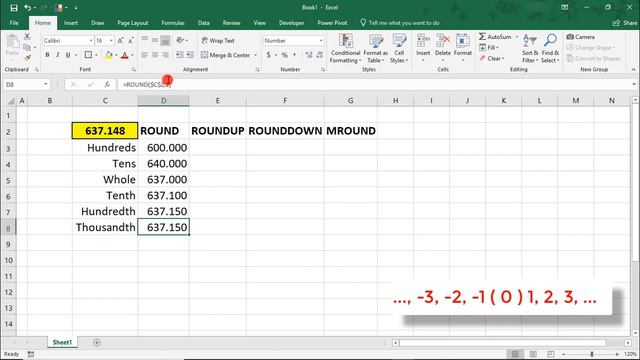Open the Calibri font name dropdown
The width and height of the screenshot is (640, 360).
91,40
